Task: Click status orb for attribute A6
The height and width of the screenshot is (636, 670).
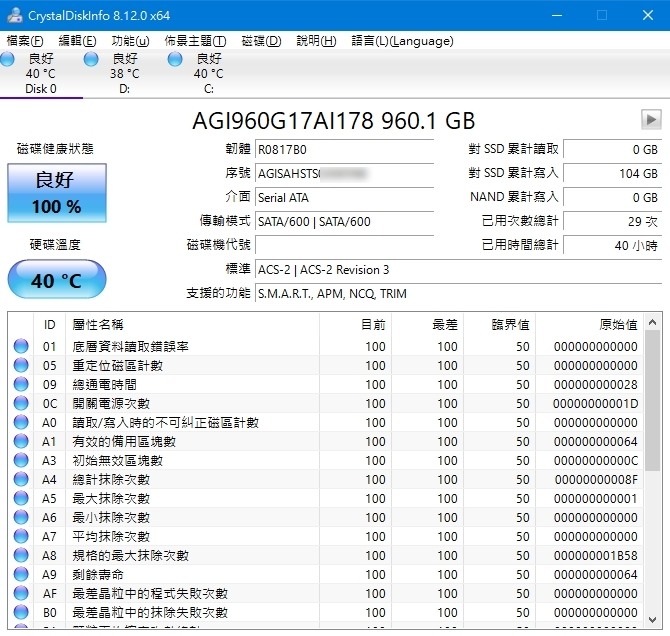Action: coord(21,517)
